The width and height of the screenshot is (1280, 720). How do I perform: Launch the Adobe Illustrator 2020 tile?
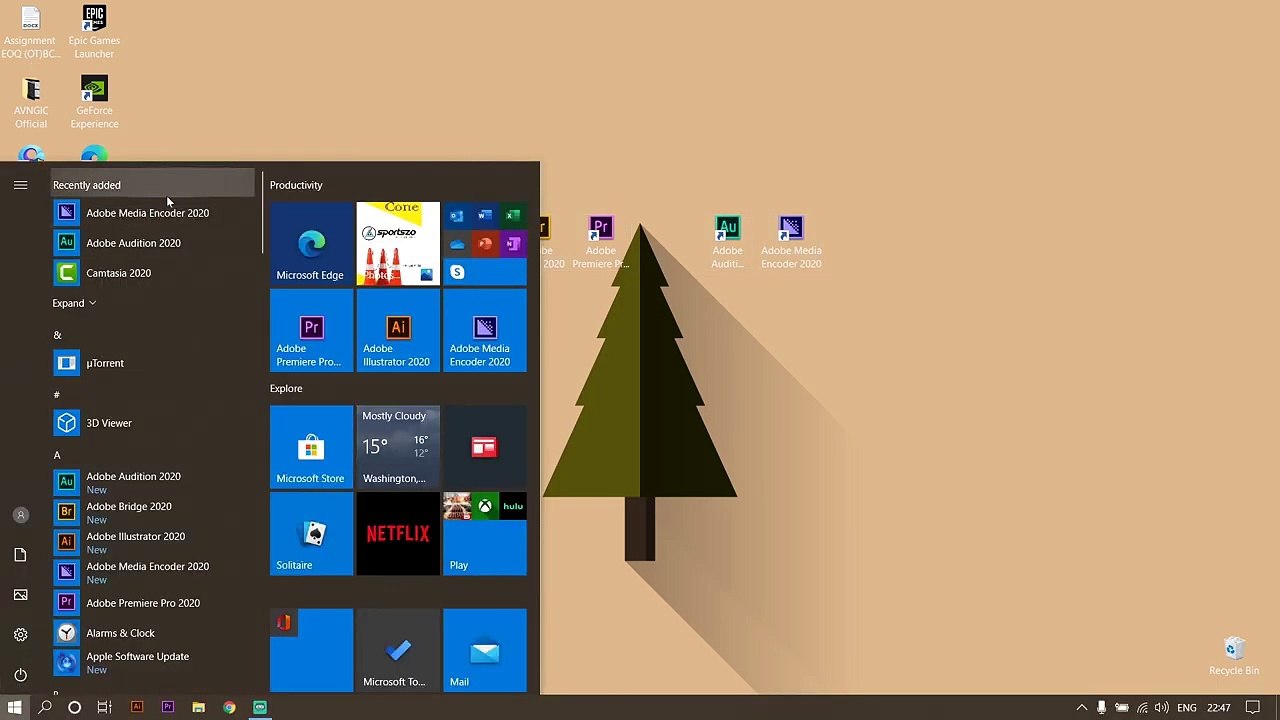(398, 331)
